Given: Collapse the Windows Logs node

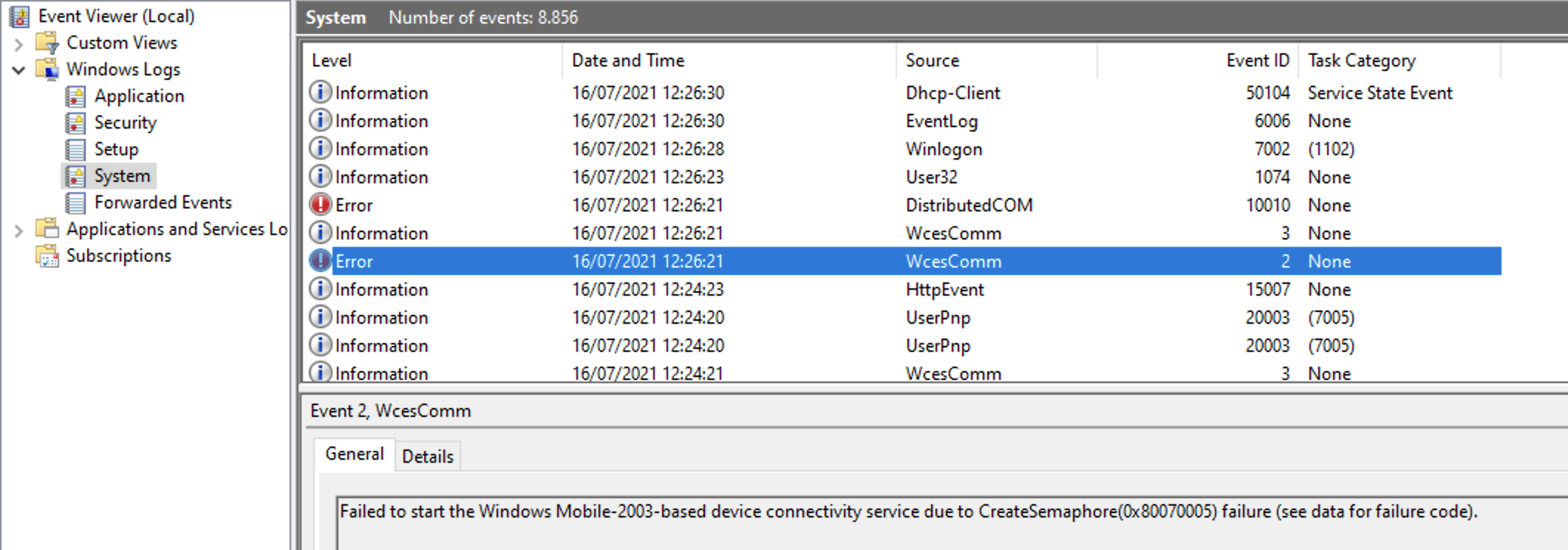Looking at the screenshot, I should coord(18,70).
